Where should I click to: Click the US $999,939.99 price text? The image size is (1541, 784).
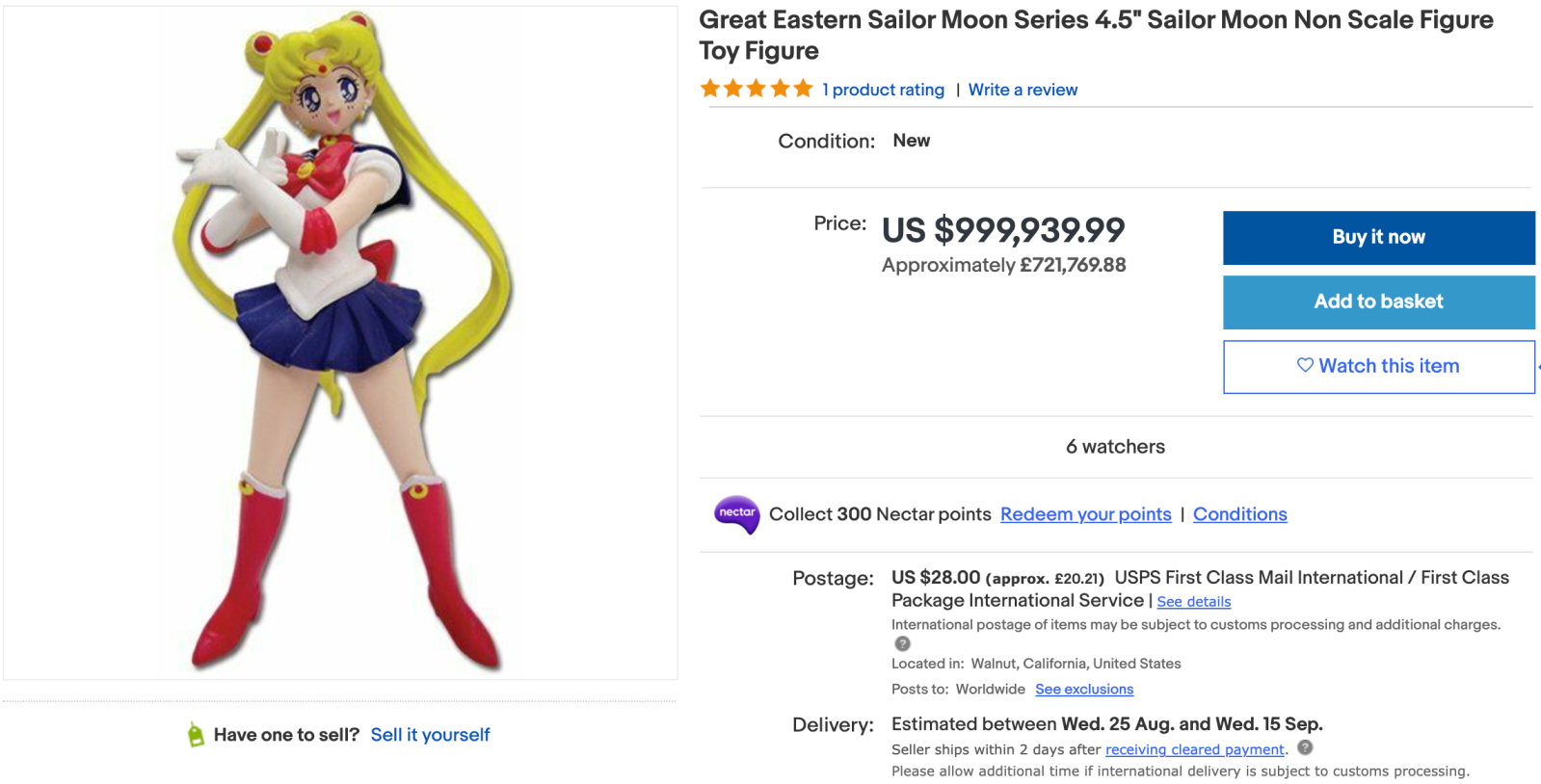point(1003,230)
